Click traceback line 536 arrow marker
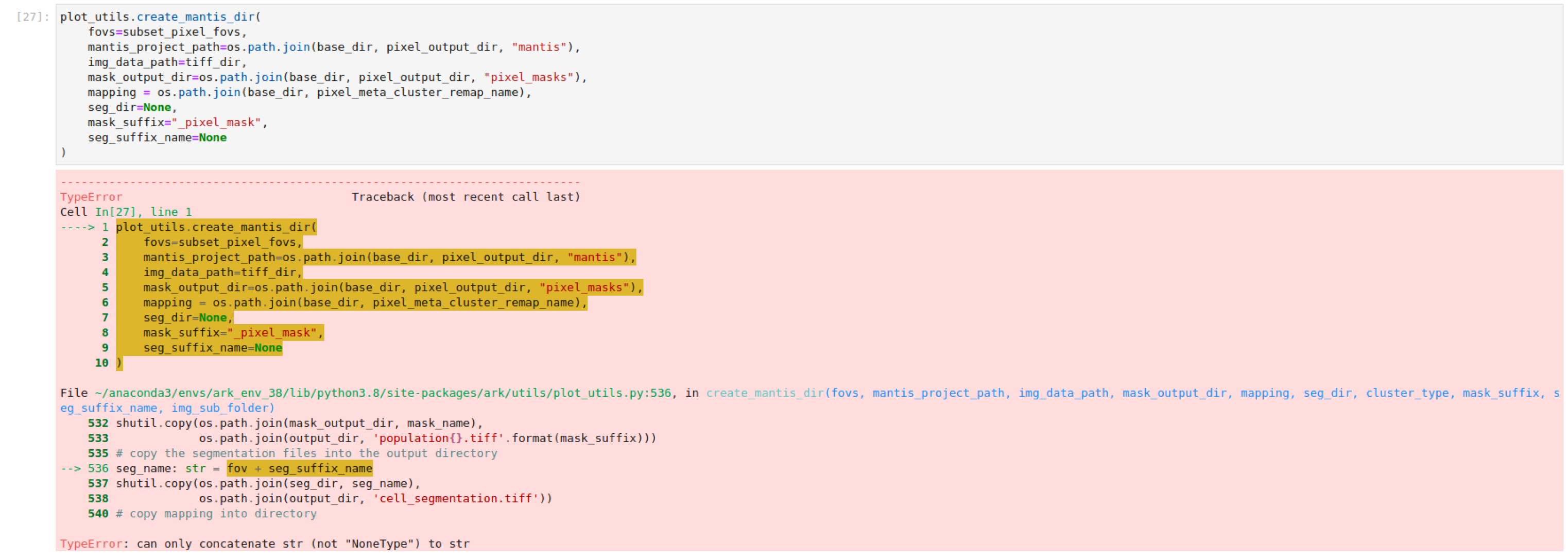Screen dimensions: 1568x559 click(72, 468)
